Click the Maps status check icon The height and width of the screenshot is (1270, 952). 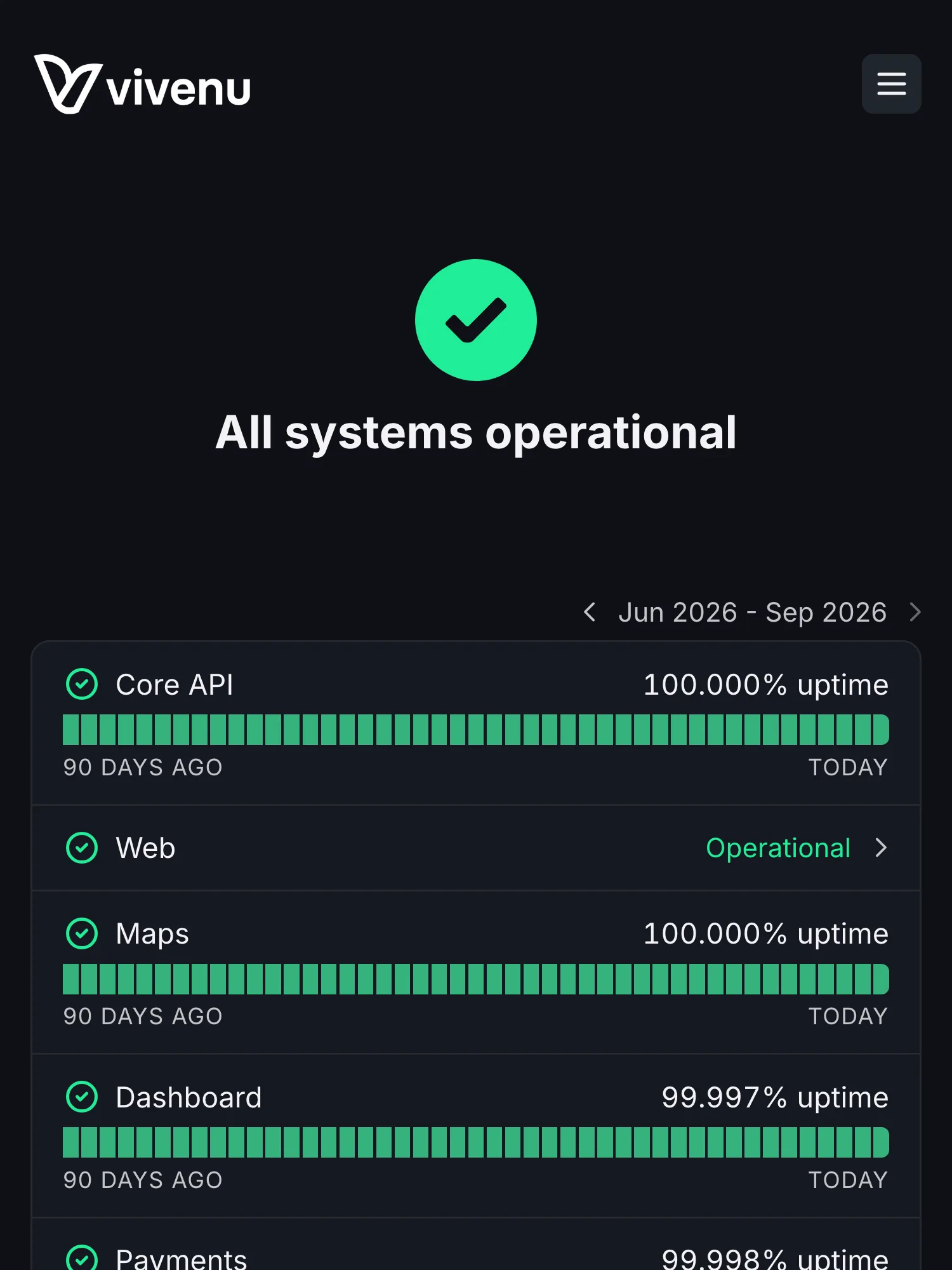tap(82, 933)
